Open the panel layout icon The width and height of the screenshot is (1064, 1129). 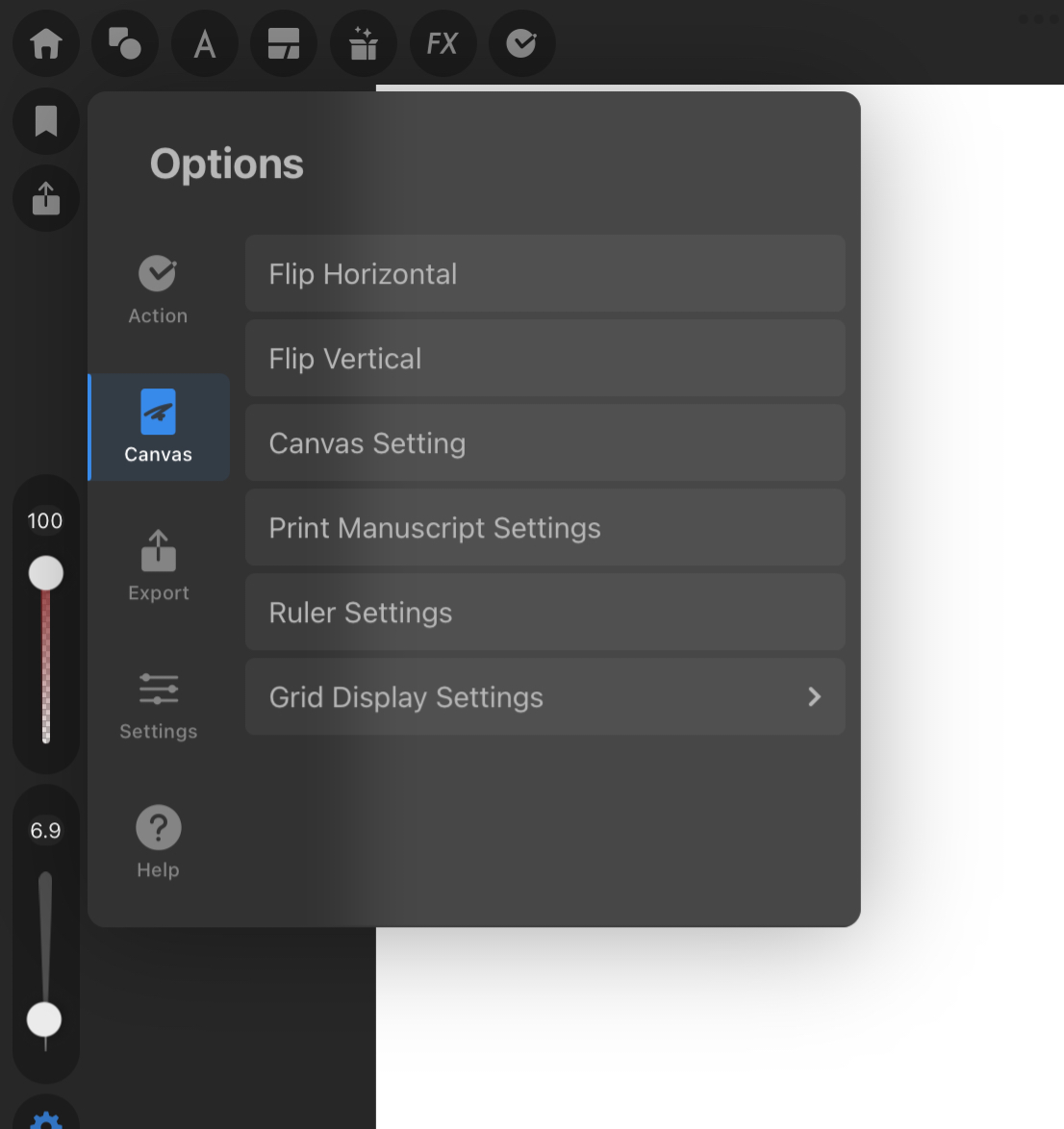(x=284, y=42)
